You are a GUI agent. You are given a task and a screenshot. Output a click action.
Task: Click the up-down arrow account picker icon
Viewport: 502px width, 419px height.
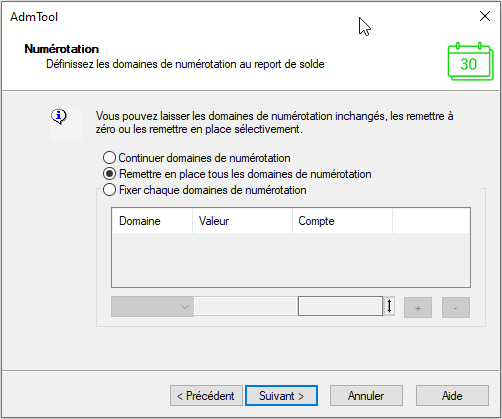click(x=389, y=306)
